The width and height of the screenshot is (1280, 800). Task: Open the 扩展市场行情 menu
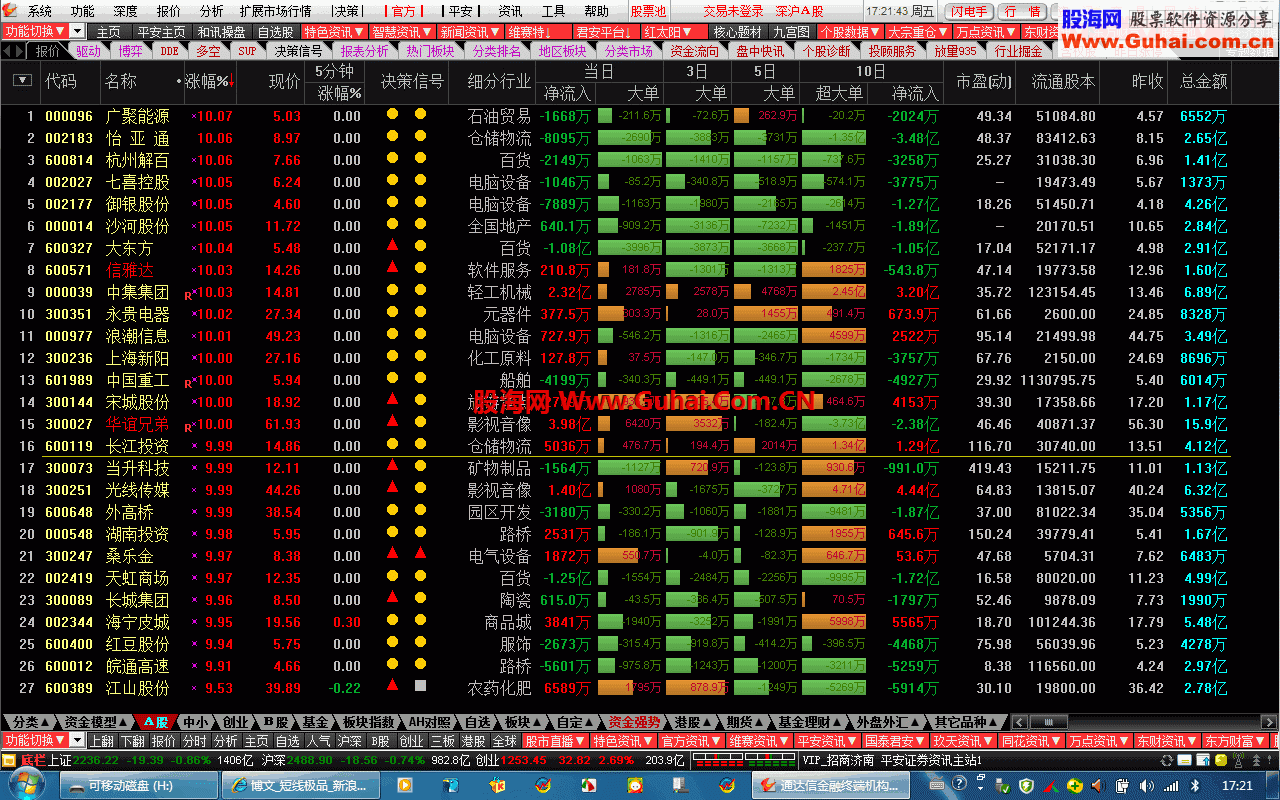(x=275, y=11)
